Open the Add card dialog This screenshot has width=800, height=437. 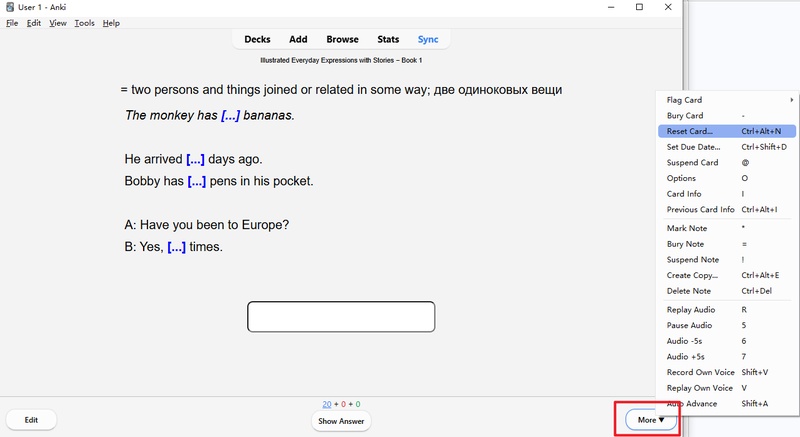[298, 39]
